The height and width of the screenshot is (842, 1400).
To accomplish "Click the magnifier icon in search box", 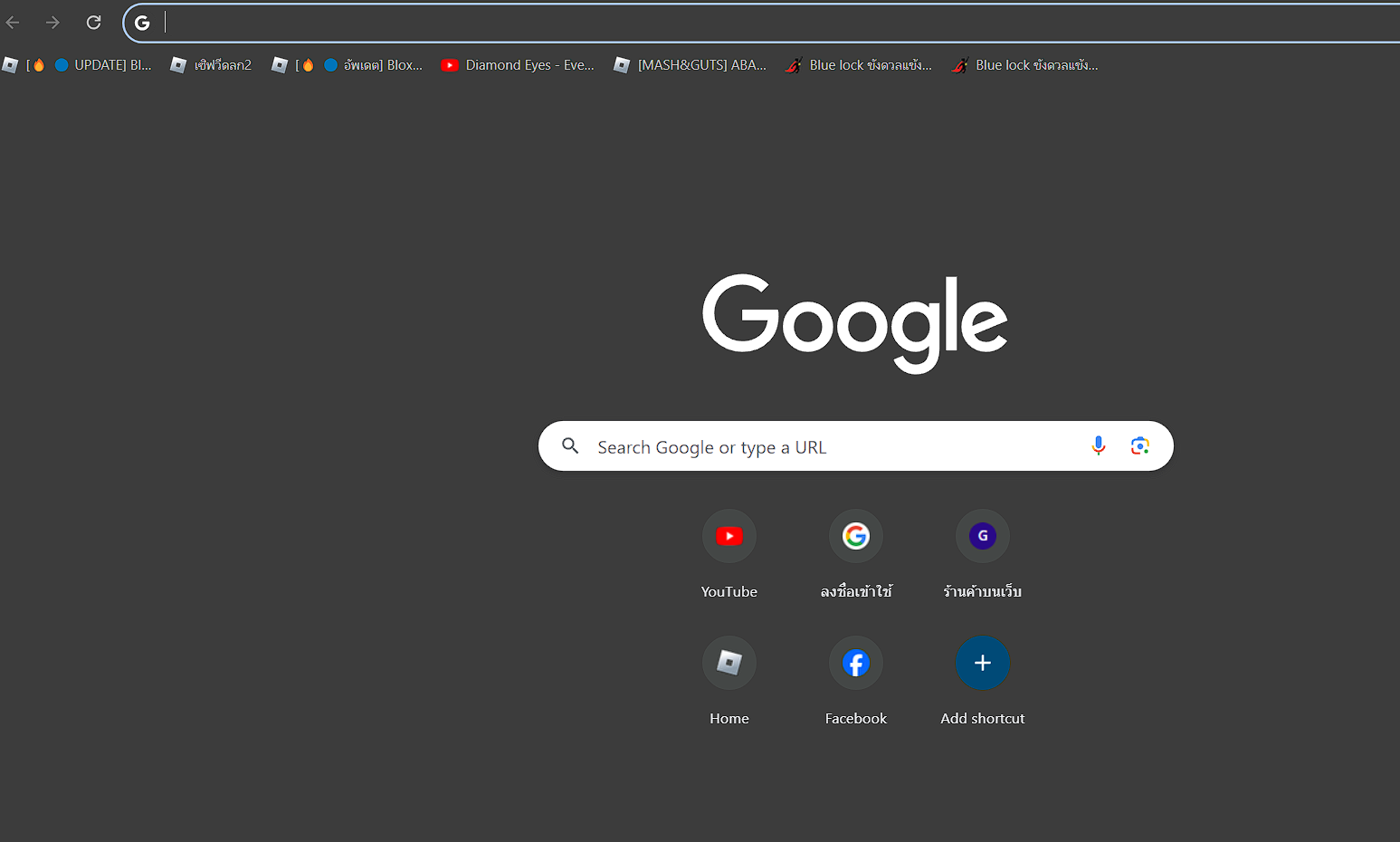I will coord(570,445).
